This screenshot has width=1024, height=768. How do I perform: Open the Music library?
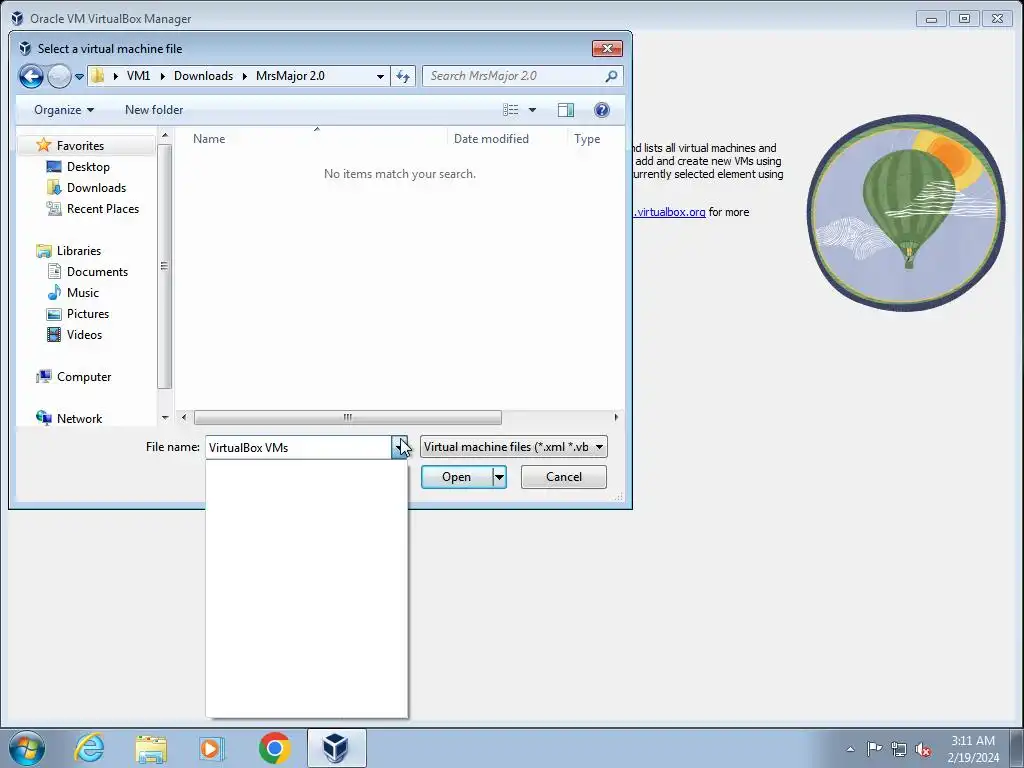[x=82, y=293]
